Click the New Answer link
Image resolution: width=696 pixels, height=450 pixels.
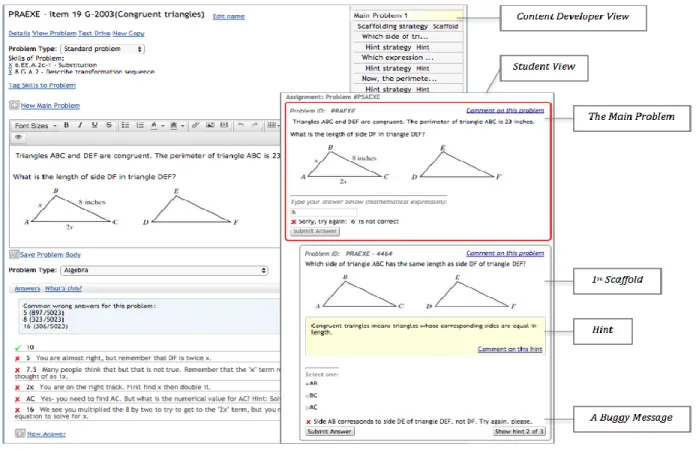click(46, 434)
